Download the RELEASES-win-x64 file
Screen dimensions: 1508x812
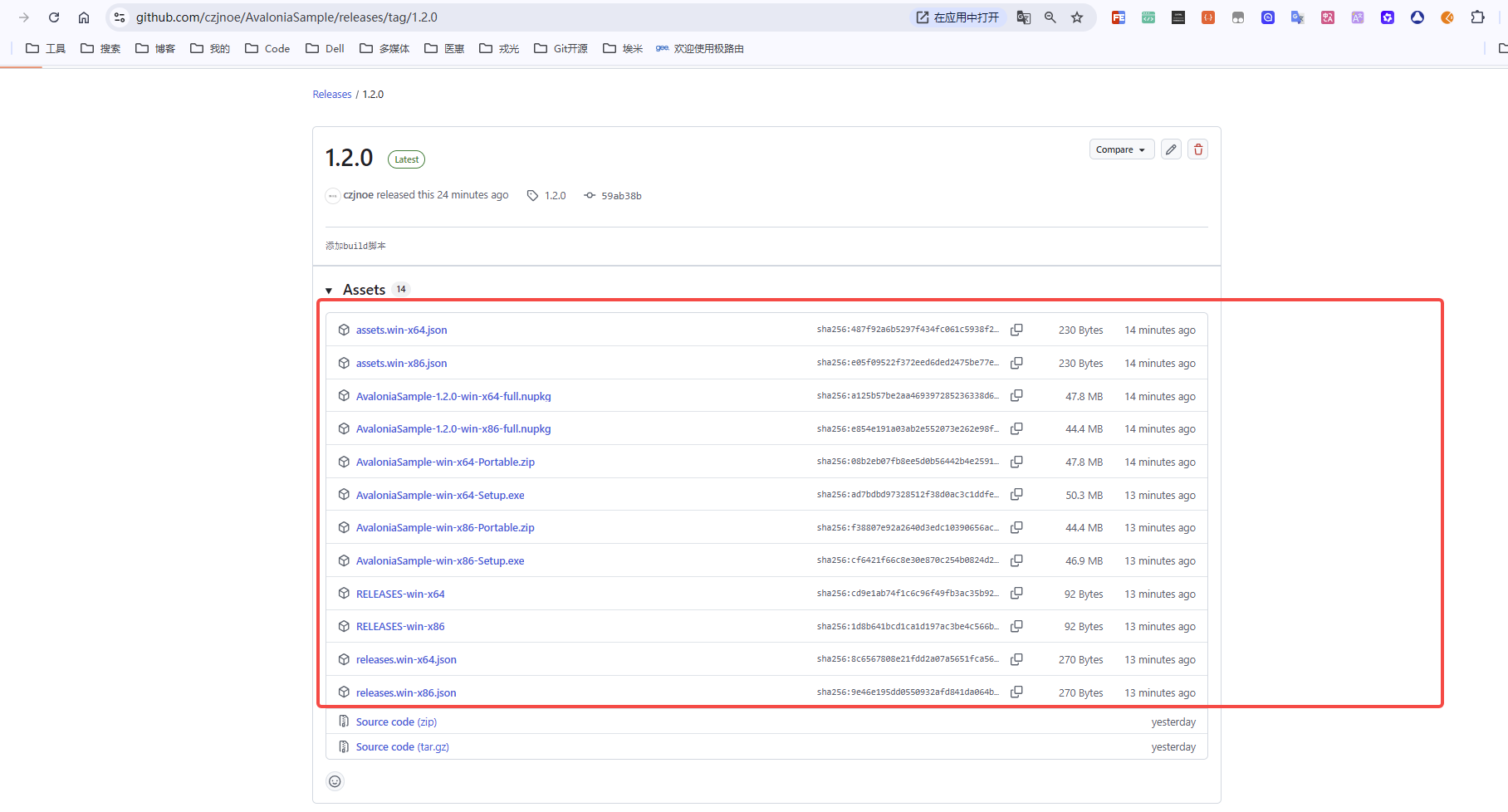coord(400,594)
